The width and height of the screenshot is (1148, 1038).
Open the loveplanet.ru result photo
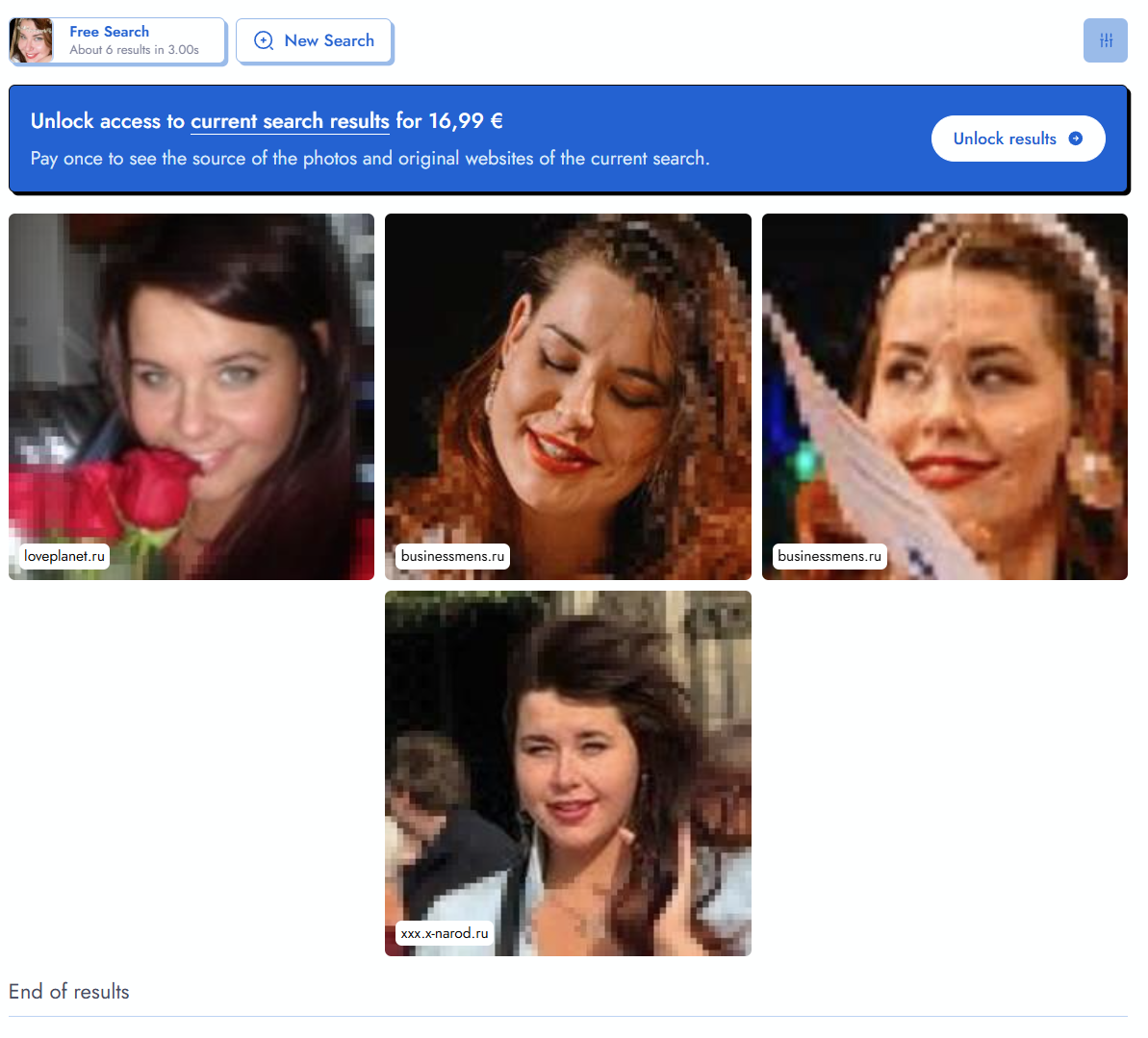coord(191,396)
